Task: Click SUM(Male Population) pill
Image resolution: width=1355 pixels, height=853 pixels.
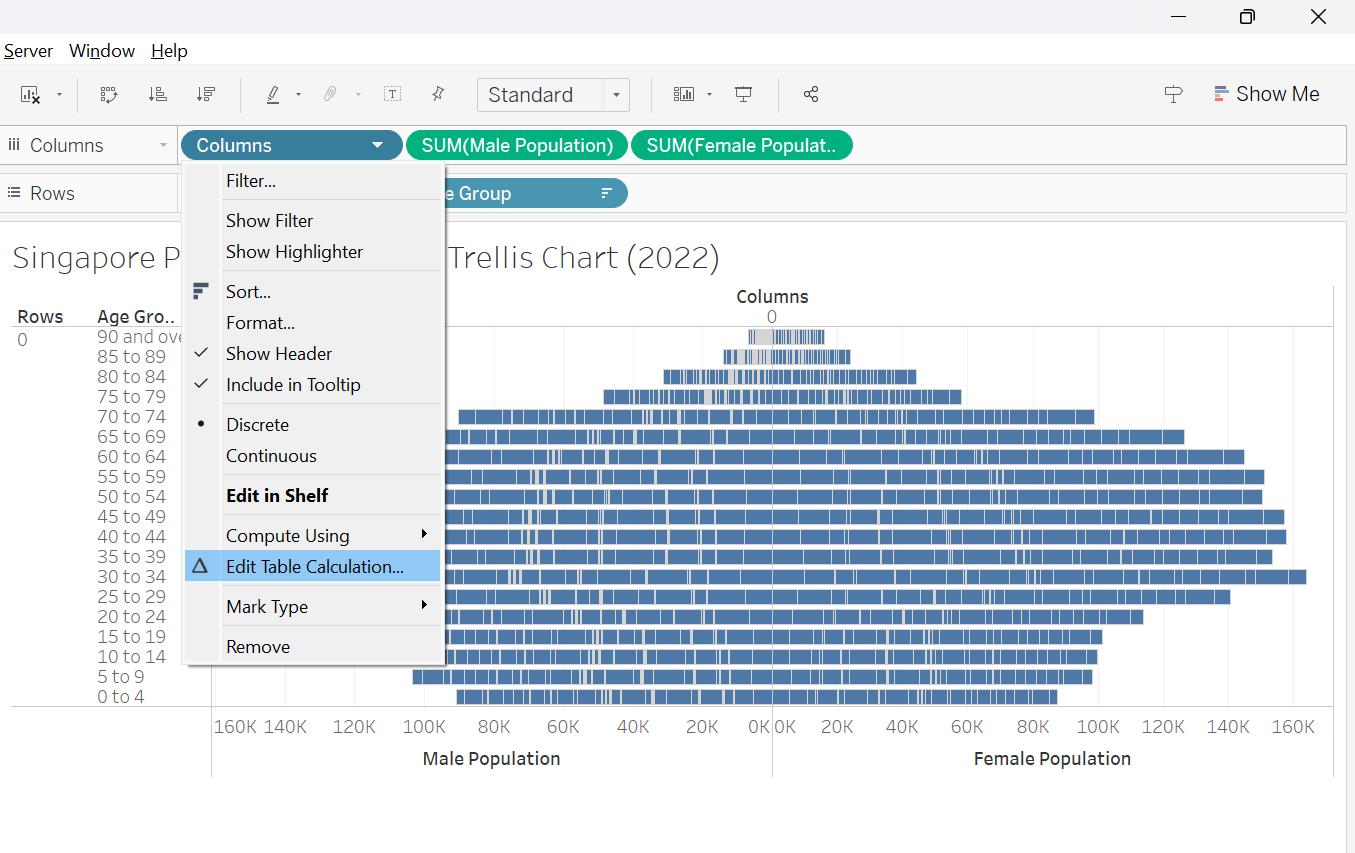Action: tap(517, 145)
